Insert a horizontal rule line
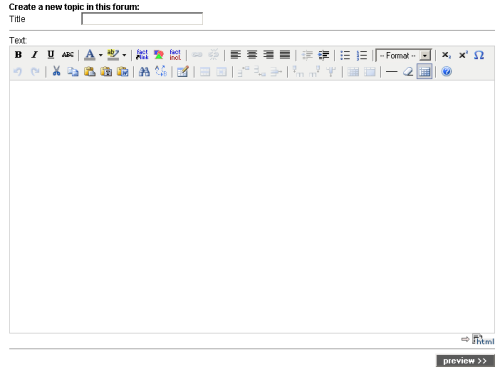This screenshot has width=500, height=372. [x=391, y=72]
